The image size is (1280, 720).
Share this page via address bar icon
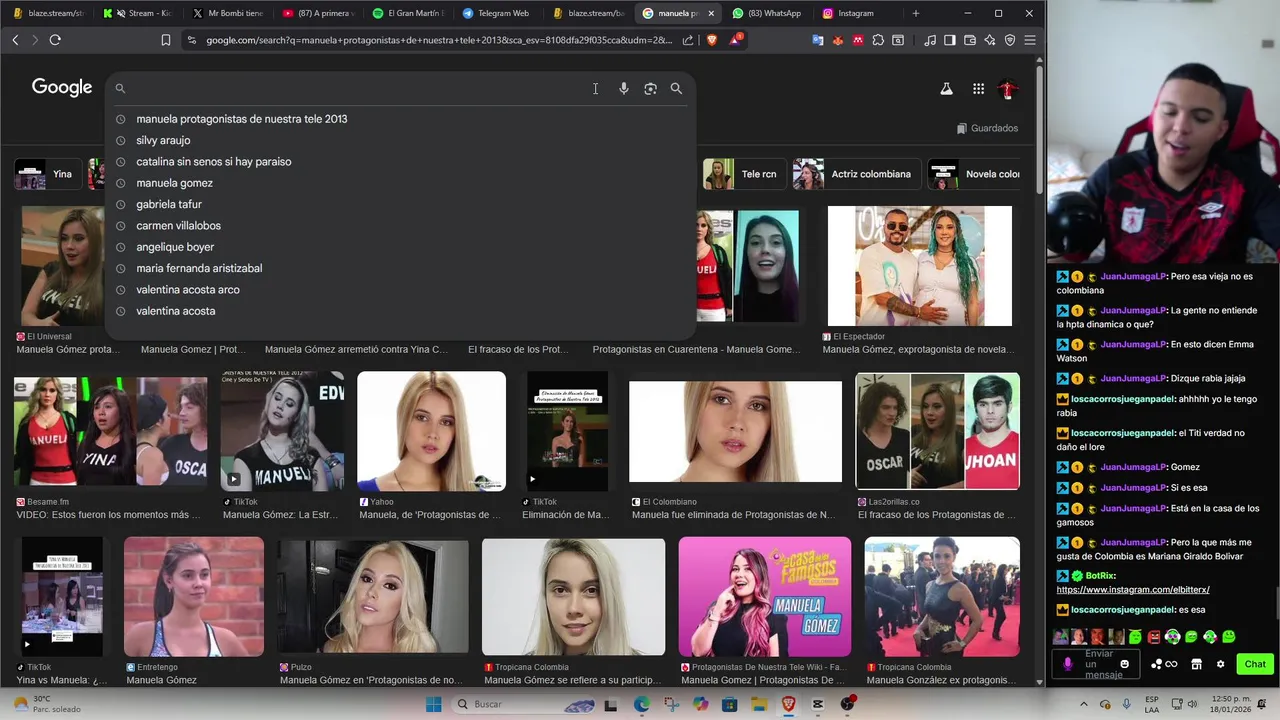688,40
